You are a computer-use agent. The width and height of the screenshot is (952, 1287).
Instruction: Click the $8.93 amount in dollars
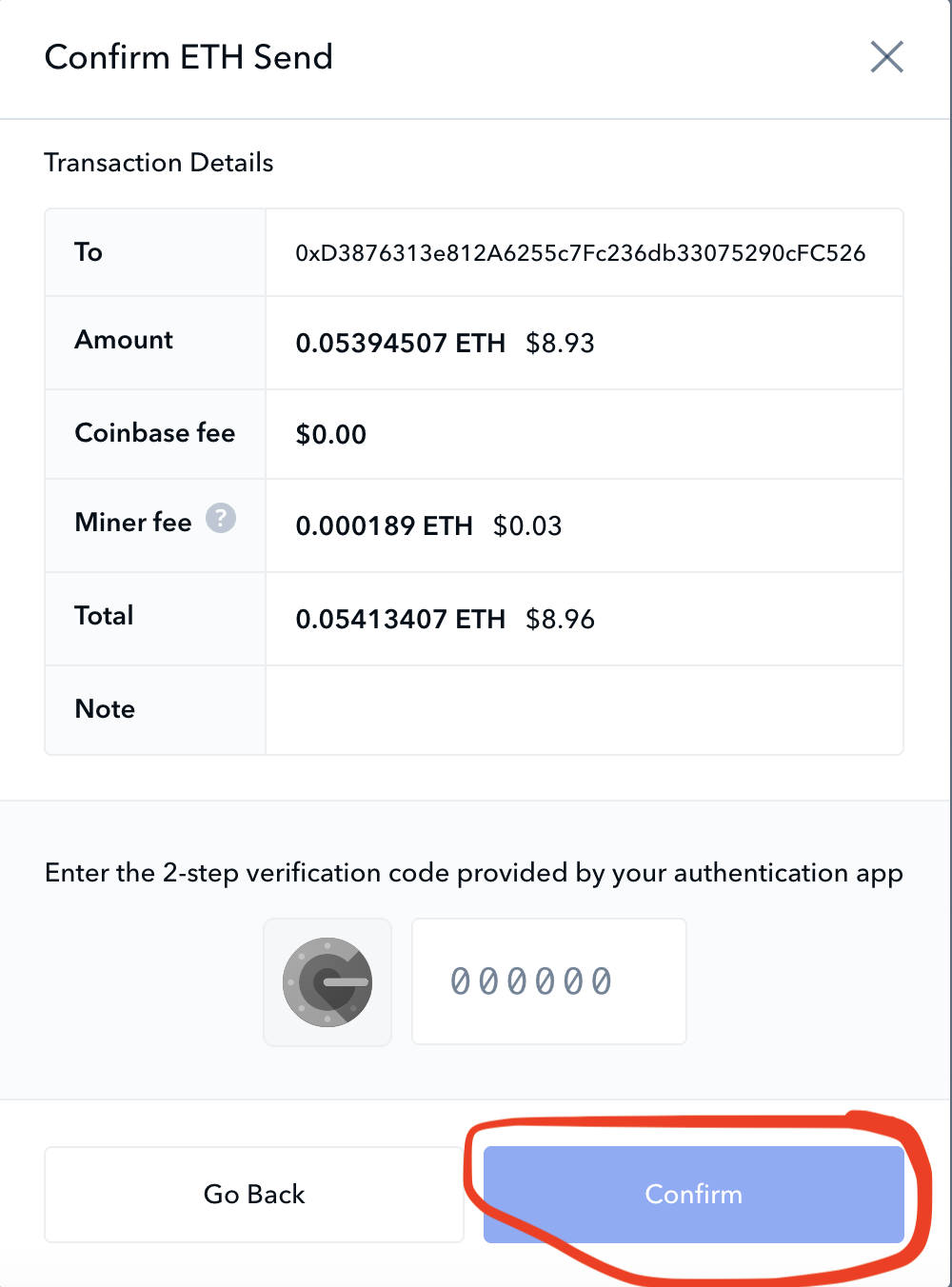(560, 343)
